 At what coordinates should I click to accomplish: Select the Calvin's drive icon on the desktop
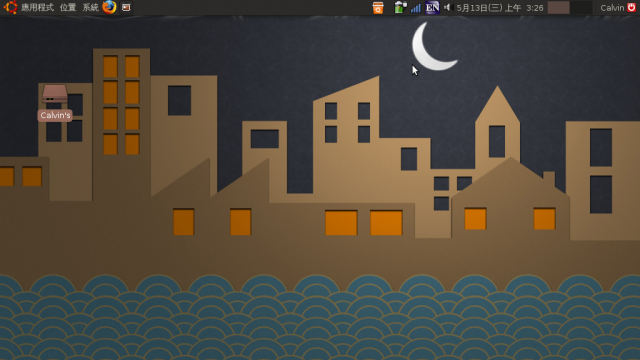[x=55, y=94]
